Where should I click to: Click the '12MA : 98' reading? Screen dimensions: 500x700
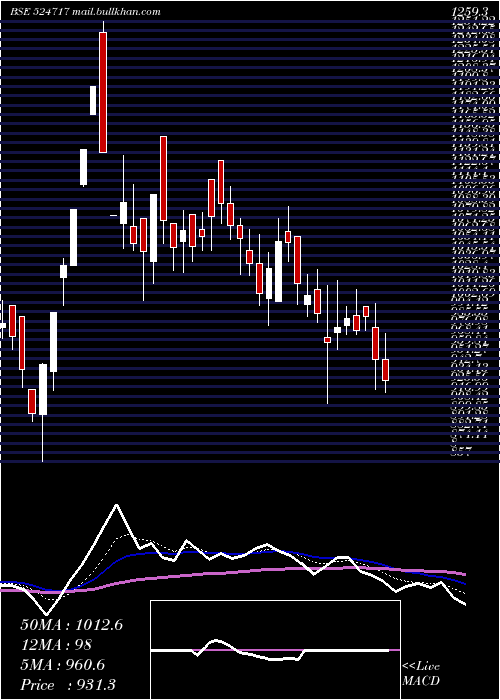click(x=58, y=645)
